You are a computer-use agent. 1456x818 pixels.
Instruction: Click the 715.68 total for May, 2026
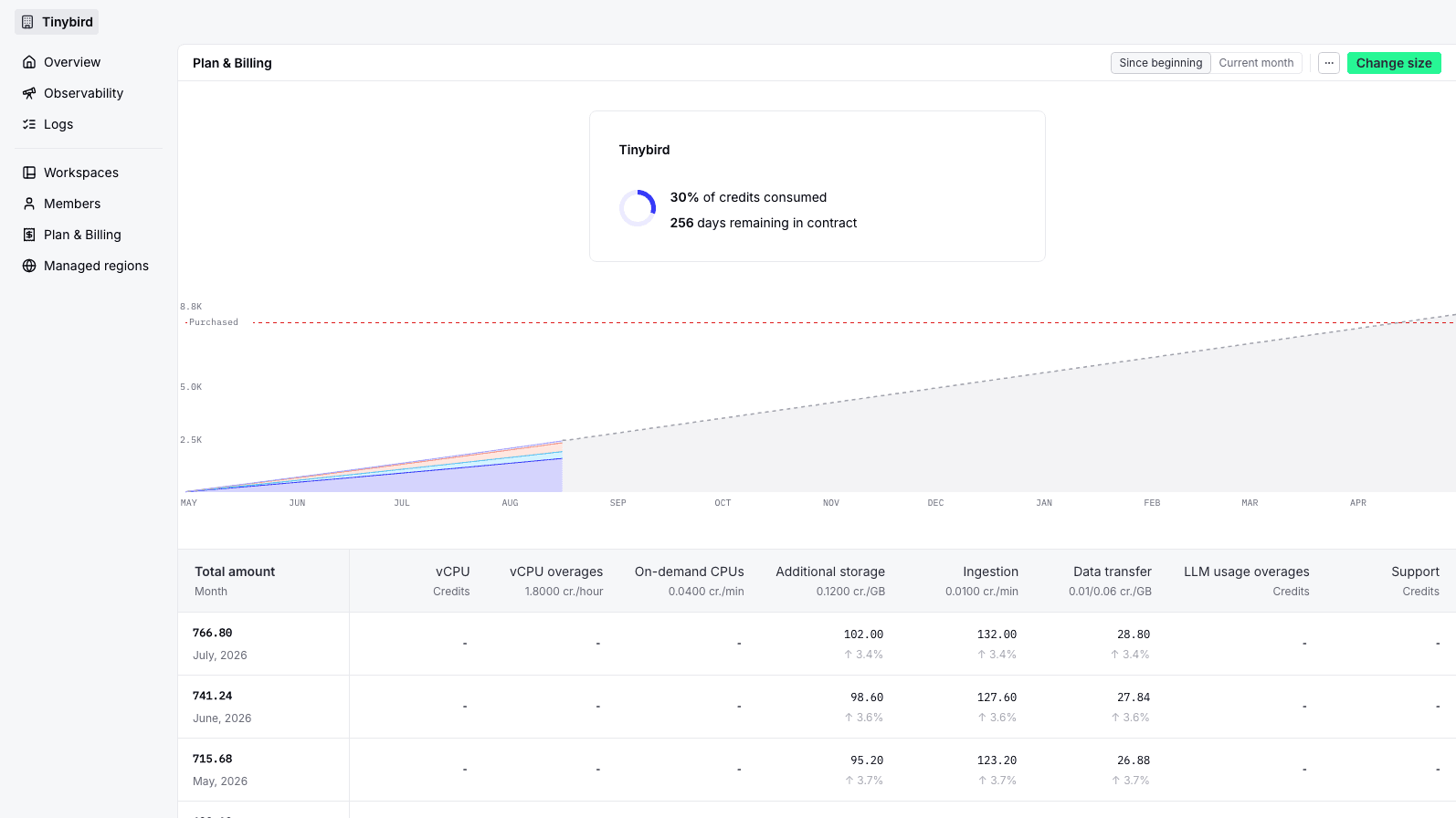coord(213,759)
